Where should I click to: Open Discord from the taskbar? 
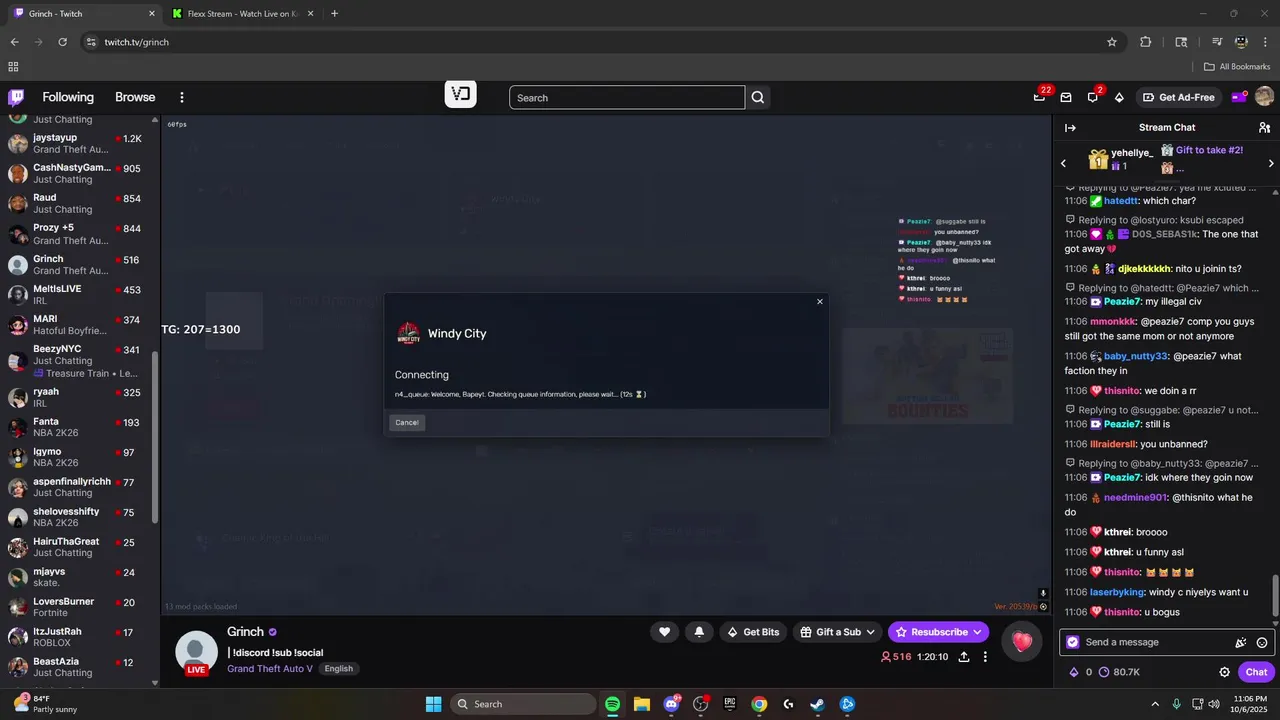pos(671,704)
